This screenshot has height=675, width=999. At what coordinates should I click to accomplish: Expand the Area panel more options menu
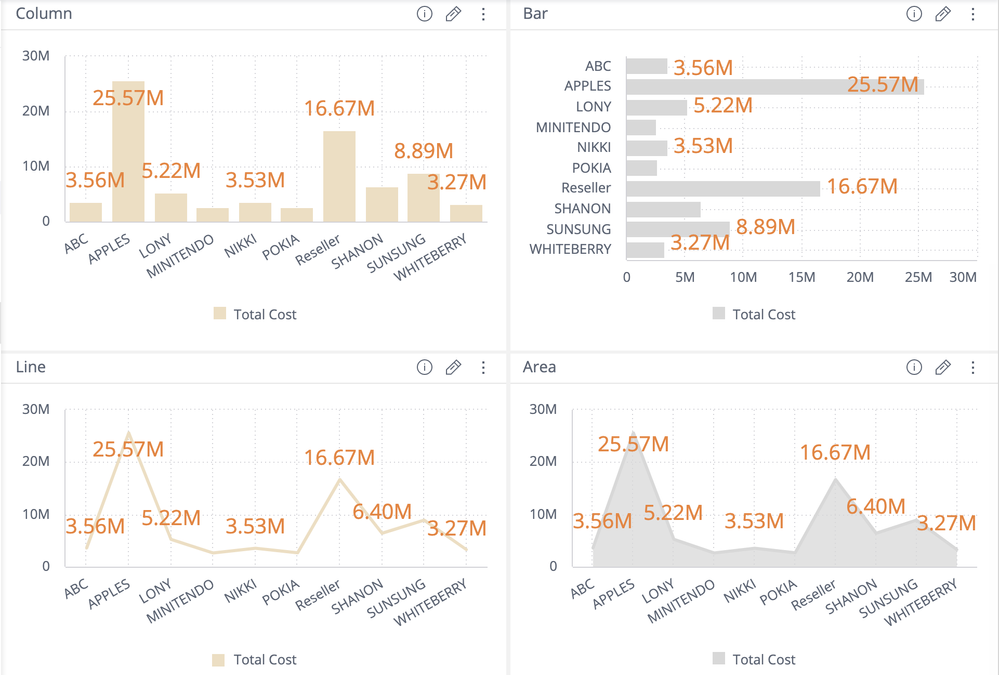point(972,367)
